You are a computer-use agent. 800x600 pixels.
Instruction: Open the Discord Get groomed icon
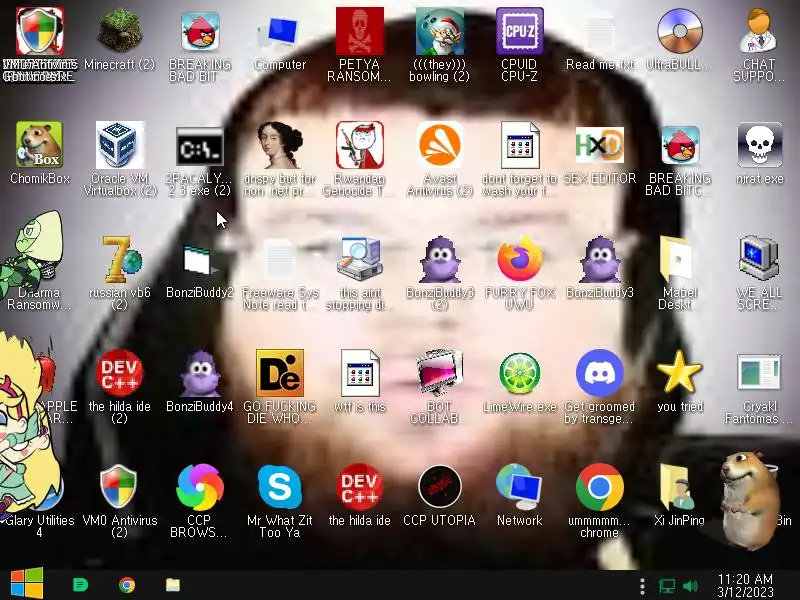tap(599, 373)
